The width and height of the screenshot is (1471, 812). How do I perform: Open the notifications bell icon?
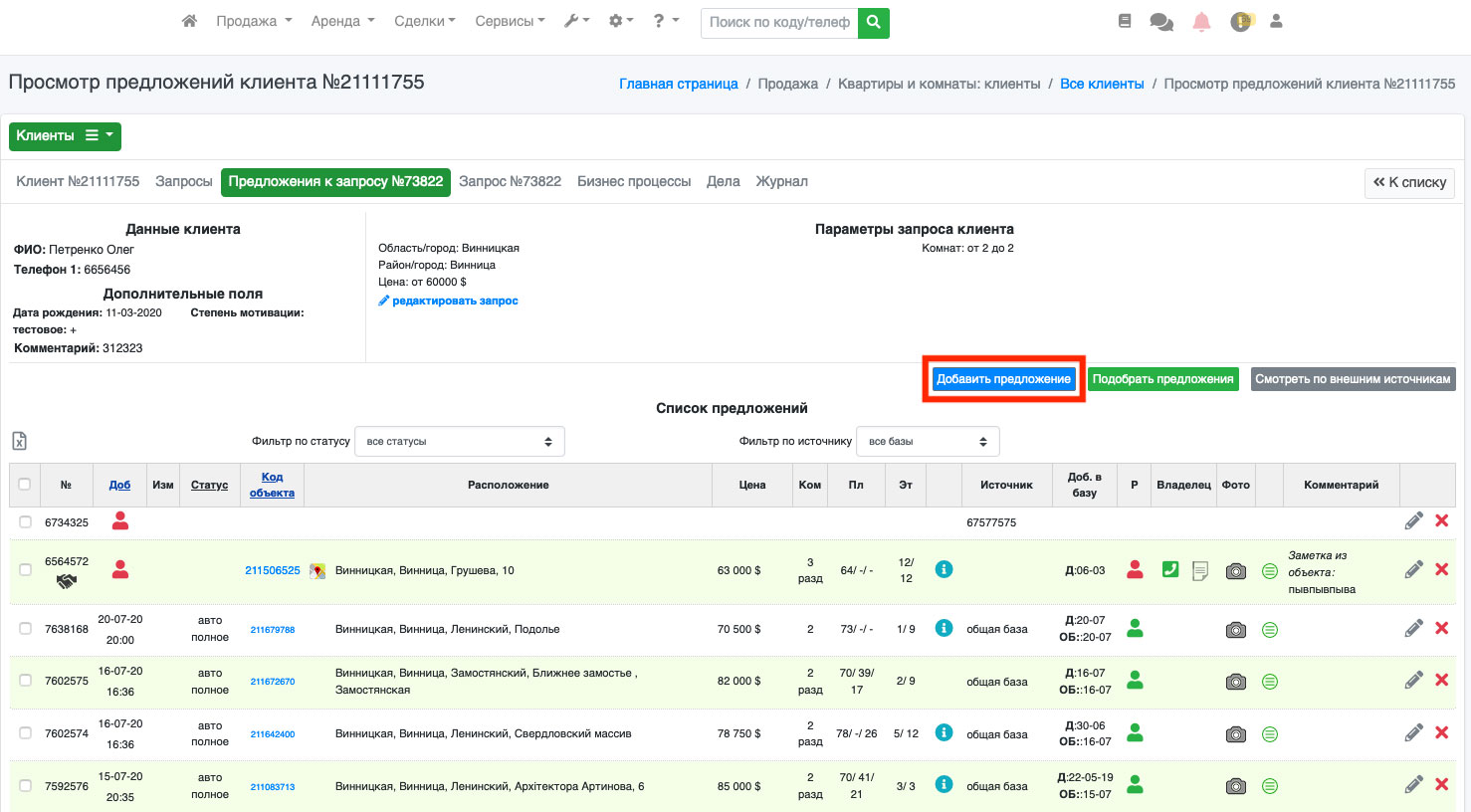pos(1201,22)
